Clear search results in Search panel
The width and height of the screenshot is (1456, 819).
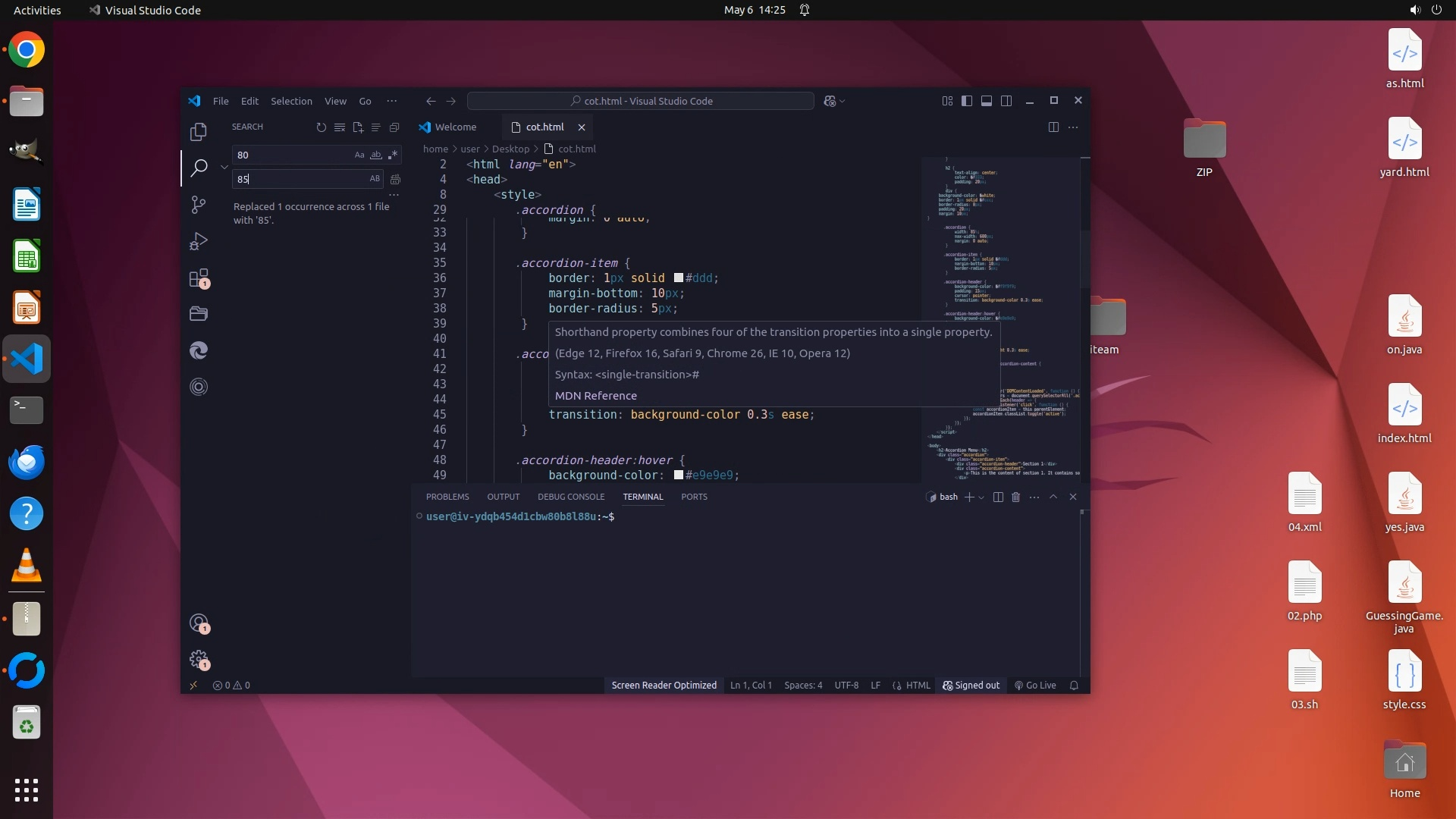pyautogui.click(x=340, y=127)
